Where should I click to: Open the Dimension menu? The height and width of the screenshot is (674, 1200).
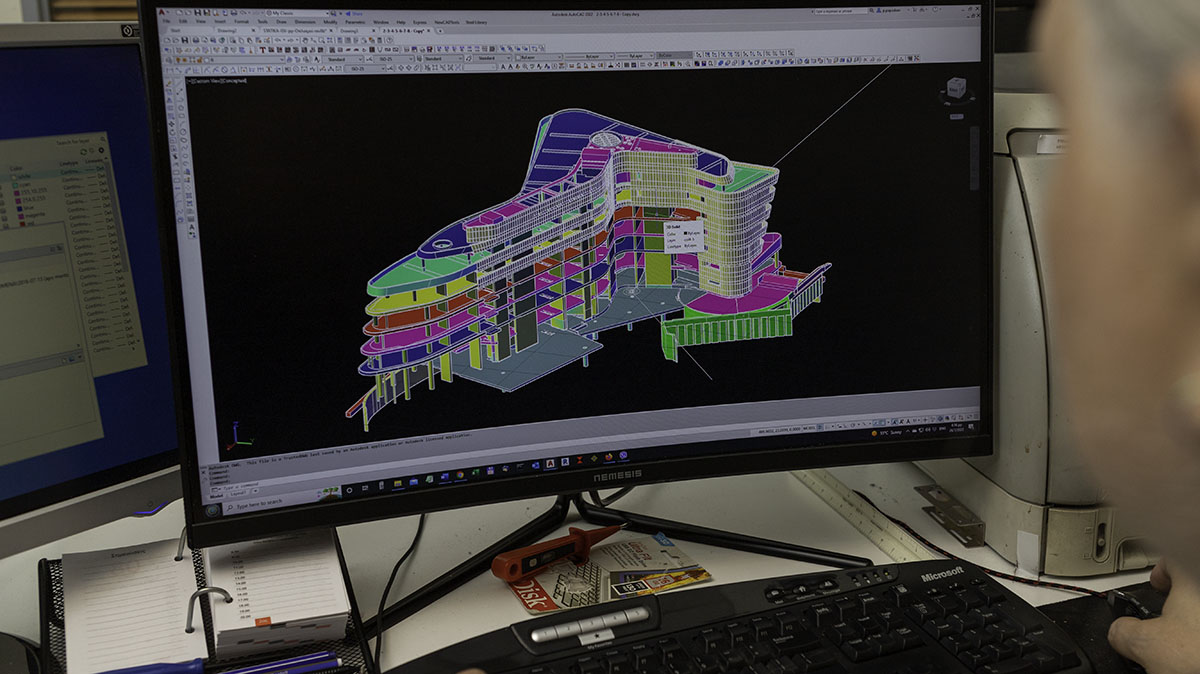305,22
